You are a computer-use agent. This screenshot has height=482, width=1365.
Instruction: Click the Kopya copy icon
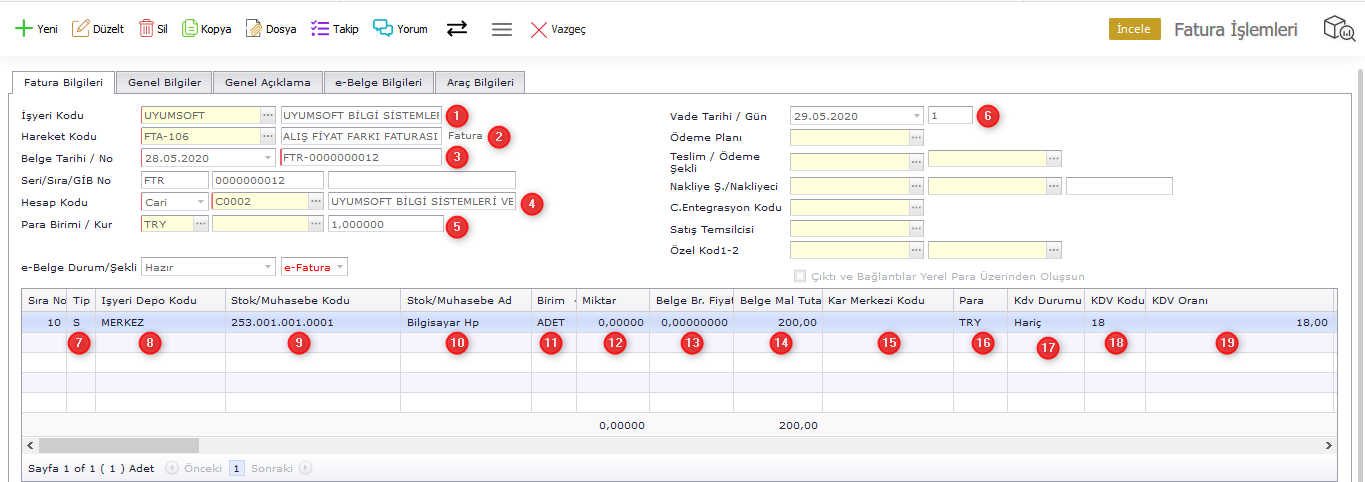point(190,29)
